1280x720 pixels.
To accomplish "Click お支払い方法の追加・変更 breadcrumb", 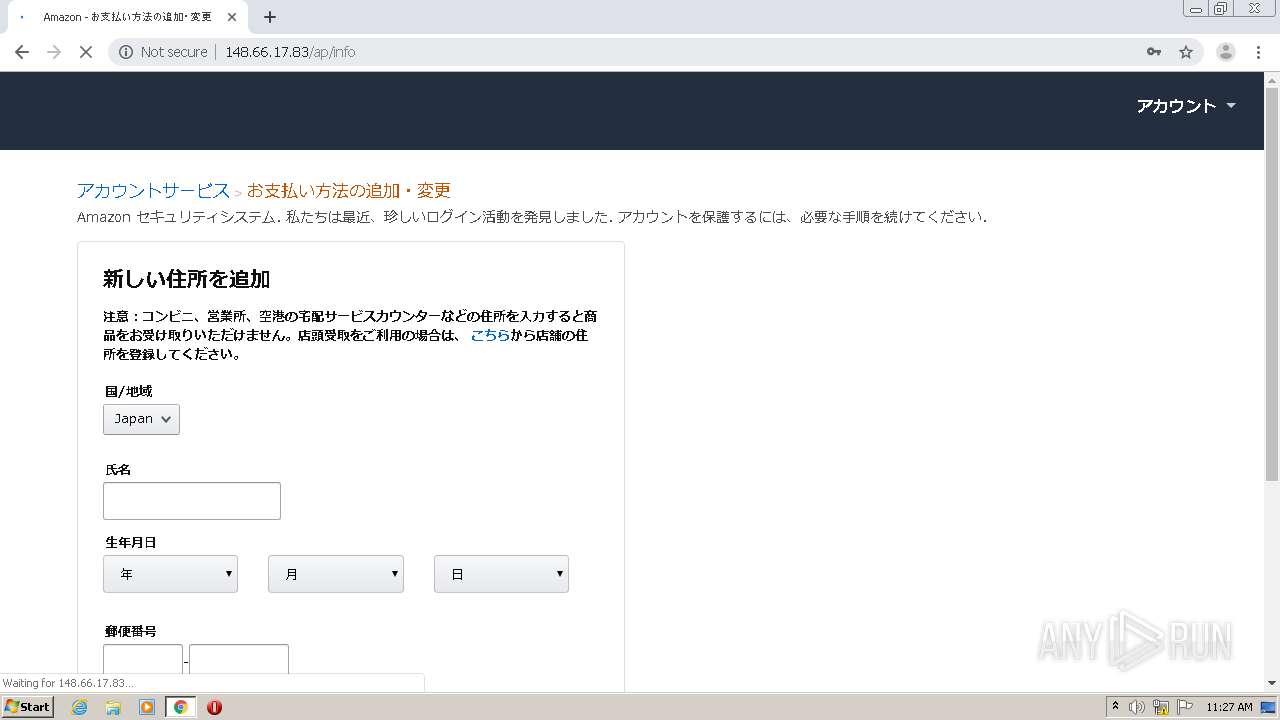I will pos(349,190).
